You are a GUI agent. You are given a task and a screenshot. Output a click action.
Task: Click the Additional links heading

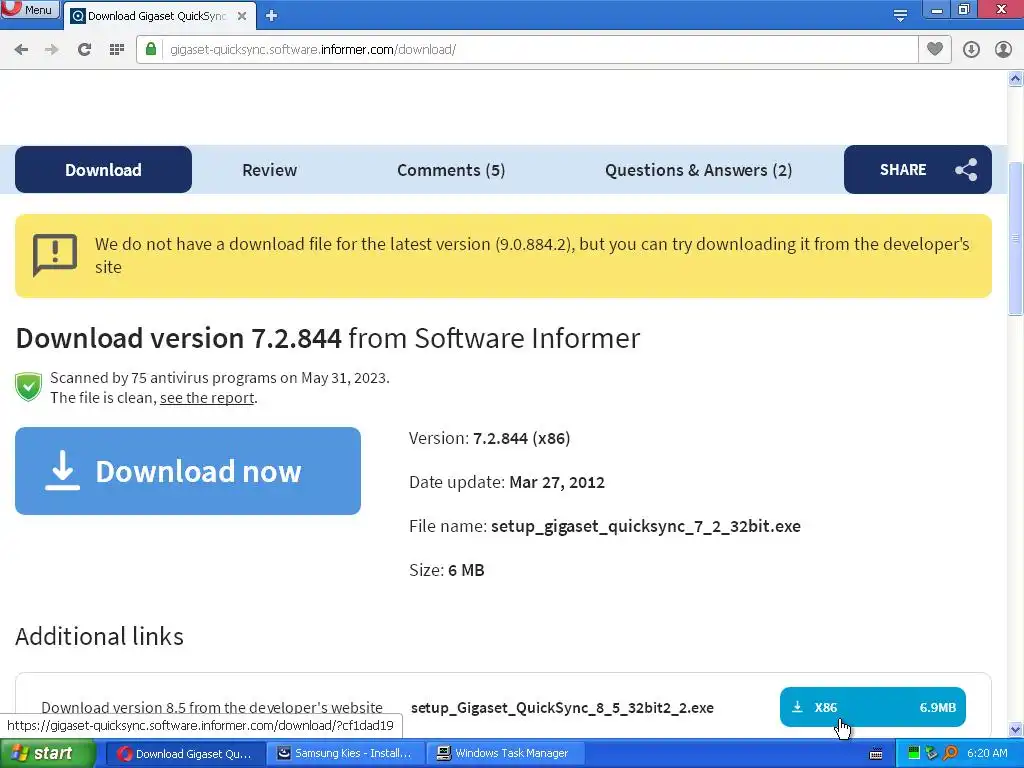click(99, 637)
